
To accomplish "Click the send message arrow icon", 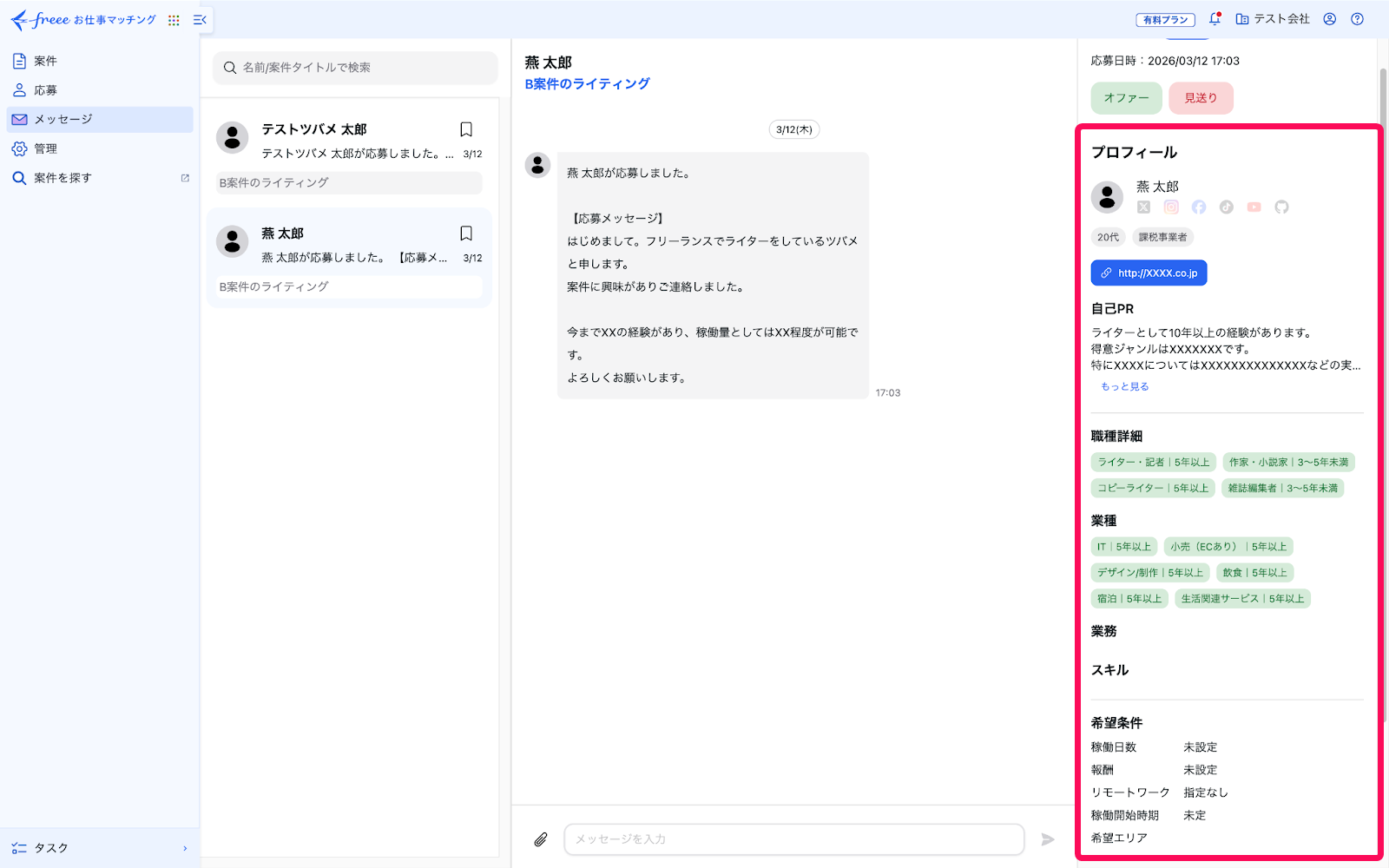I will point(1048,839).
